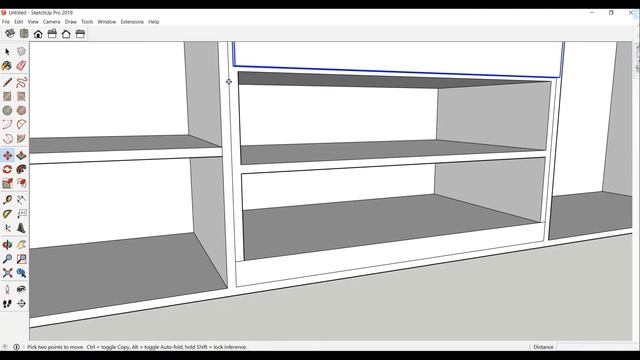Select the Rectangle tool

coord(7,96)
